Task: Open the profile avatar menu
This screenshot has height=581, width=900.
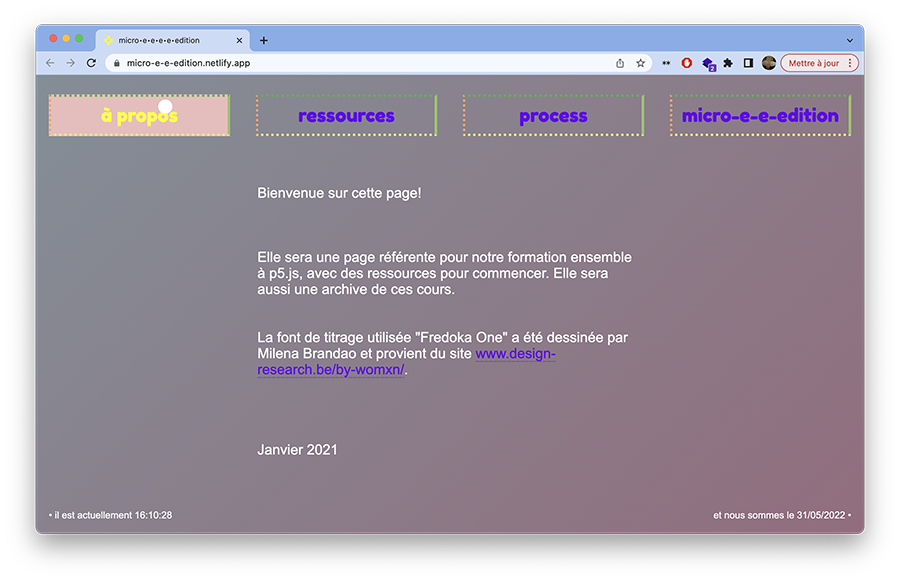Action: [769, 63]
